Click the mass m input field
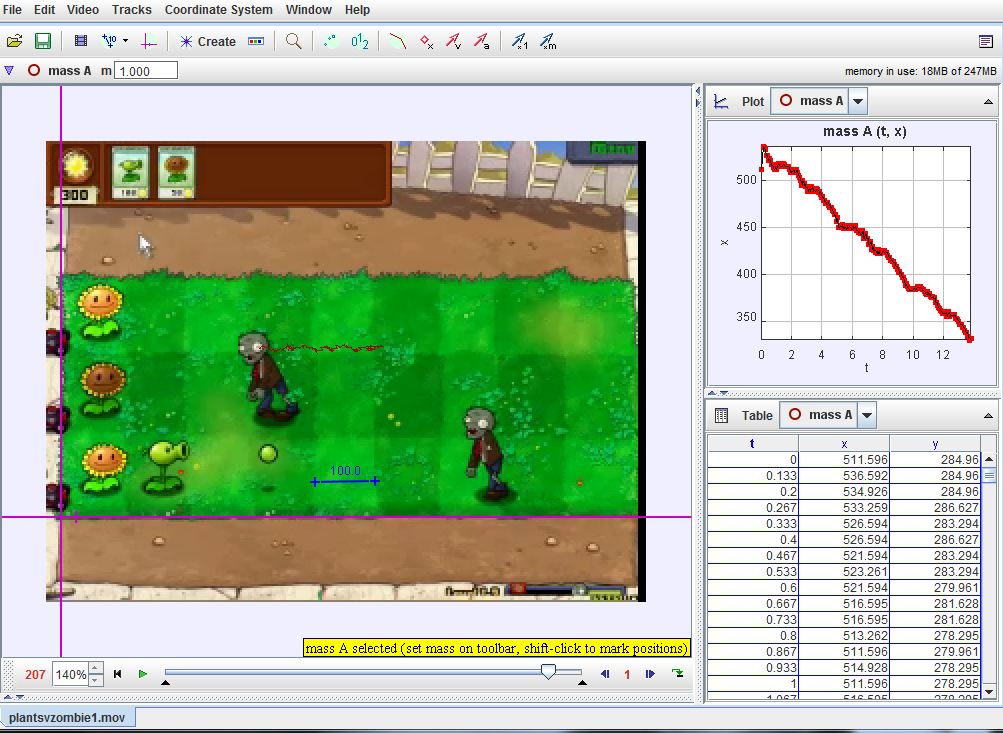Image resolution: width=1003 pixels, height=733 pixels. pyautogui.click(x=146, y=71)
